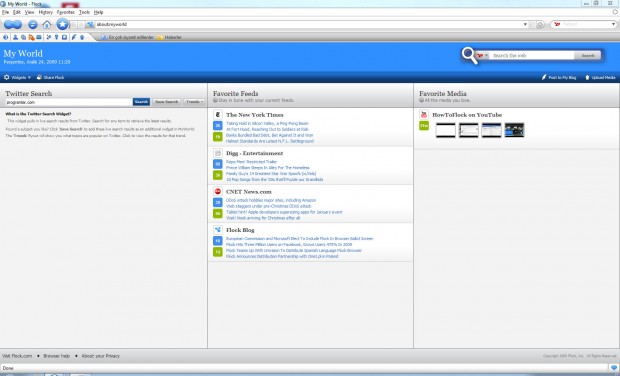620x376 pixels.
Task: Open the History menu
Action: 45,12
